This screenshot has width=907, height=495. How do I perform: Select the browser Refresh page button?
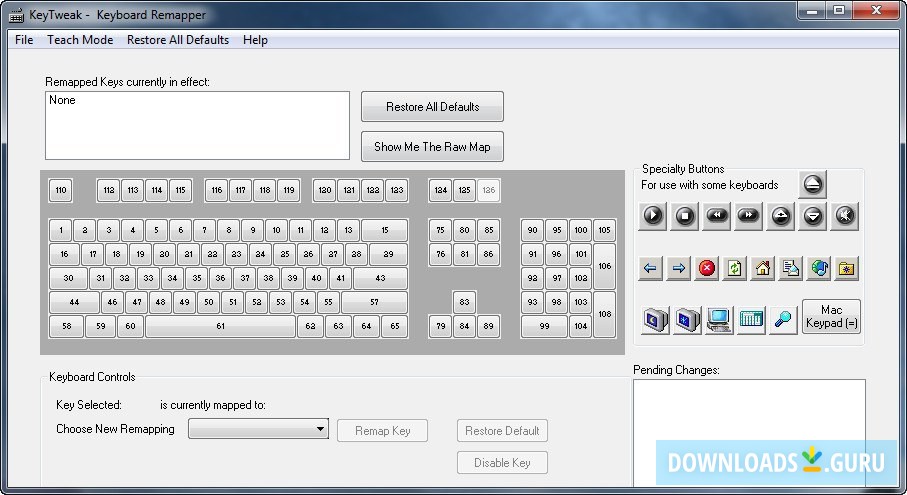[x=735, y=268]
